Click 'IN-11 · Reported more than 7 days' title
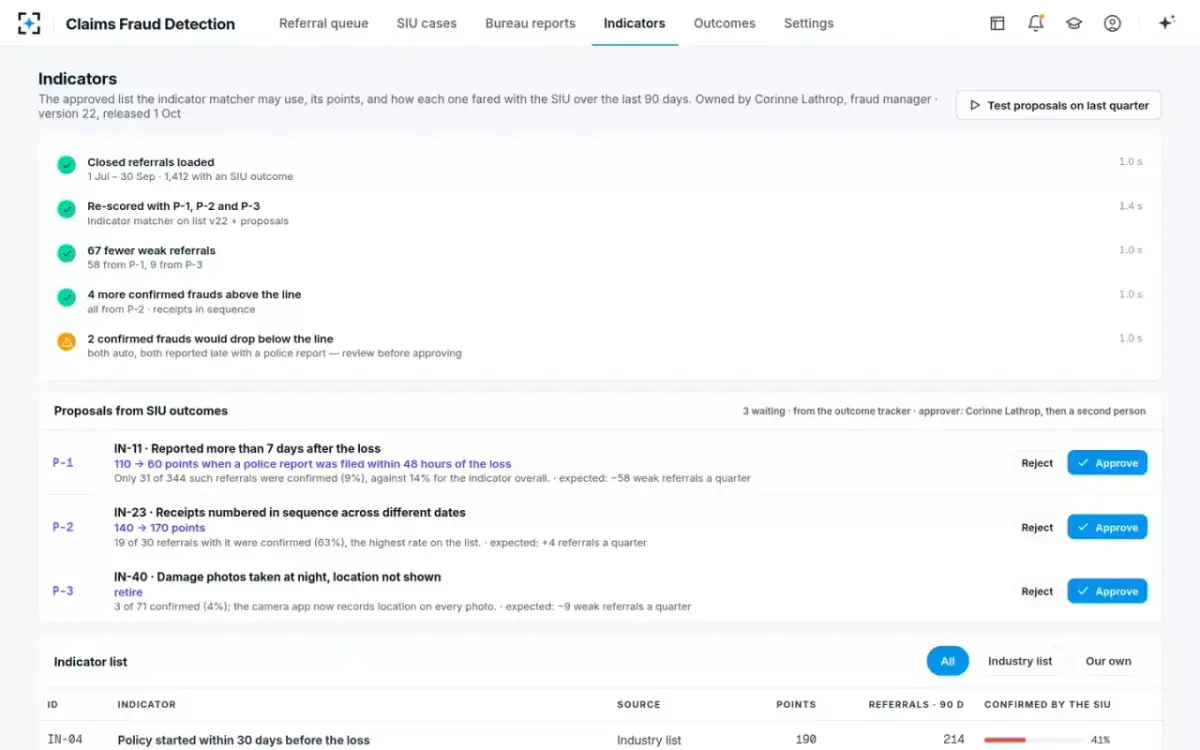The height and width of the screenshot is (750, 1200). click(x=247, y=449)
